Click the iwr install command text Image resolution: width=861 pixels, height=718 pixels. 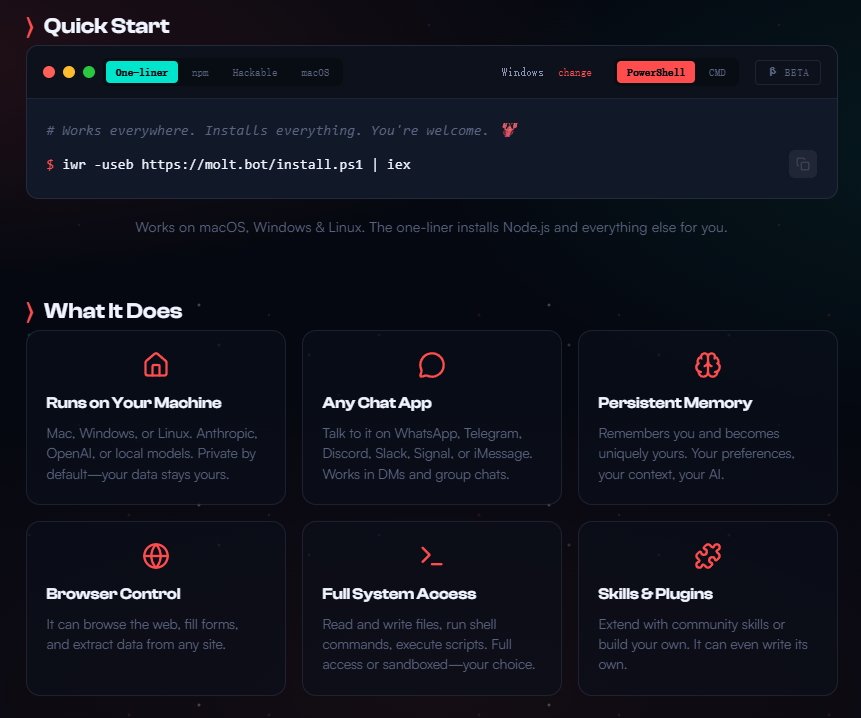click(236, 164)
